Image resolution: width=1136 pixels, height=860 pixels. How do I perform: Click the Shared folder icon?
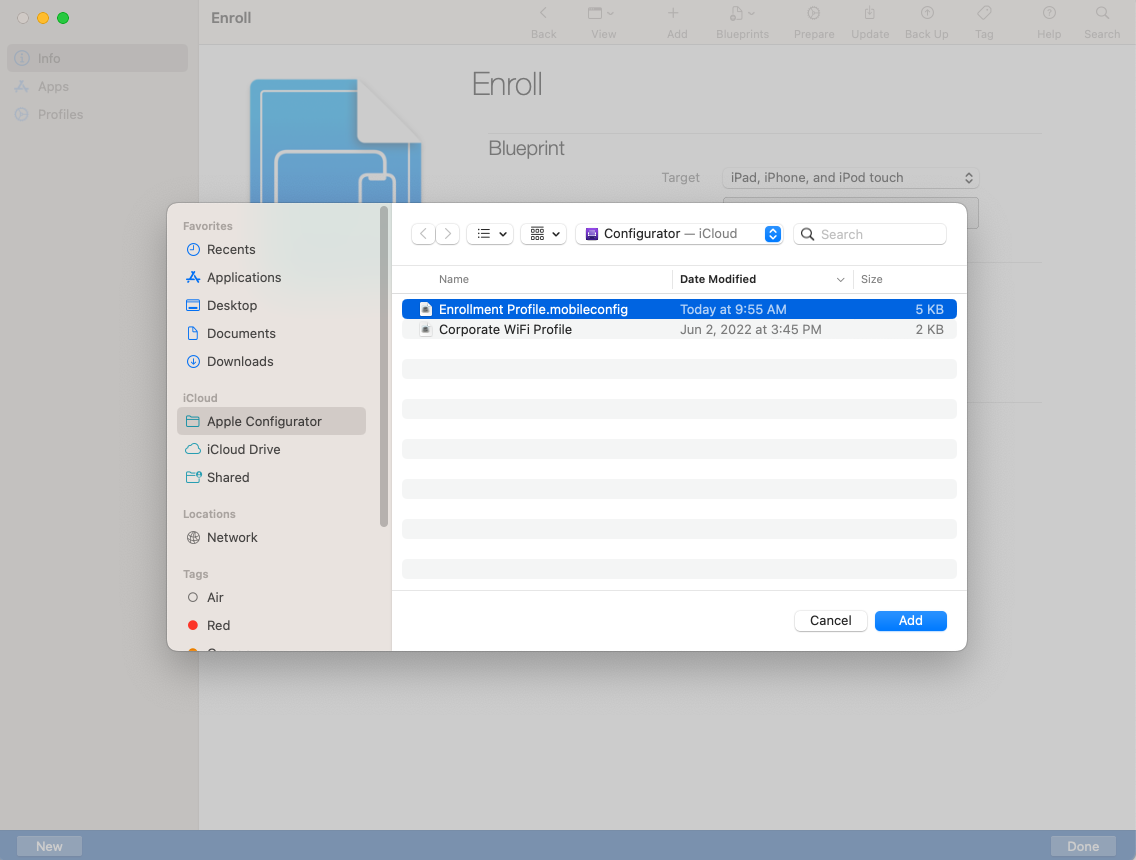(x=193, y=477)
